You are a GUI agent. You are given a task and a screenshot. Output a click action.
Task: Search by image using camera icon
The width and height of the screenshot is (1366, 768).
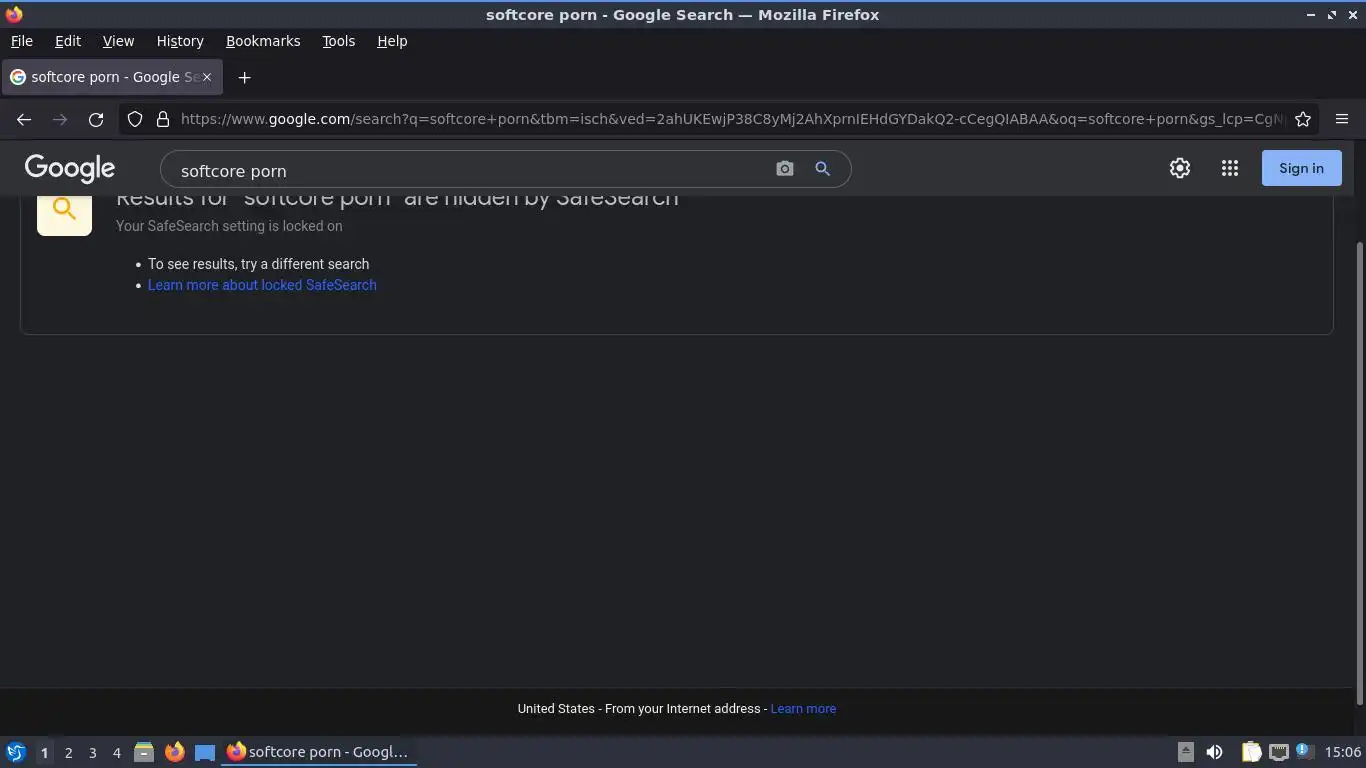point(785,169)
